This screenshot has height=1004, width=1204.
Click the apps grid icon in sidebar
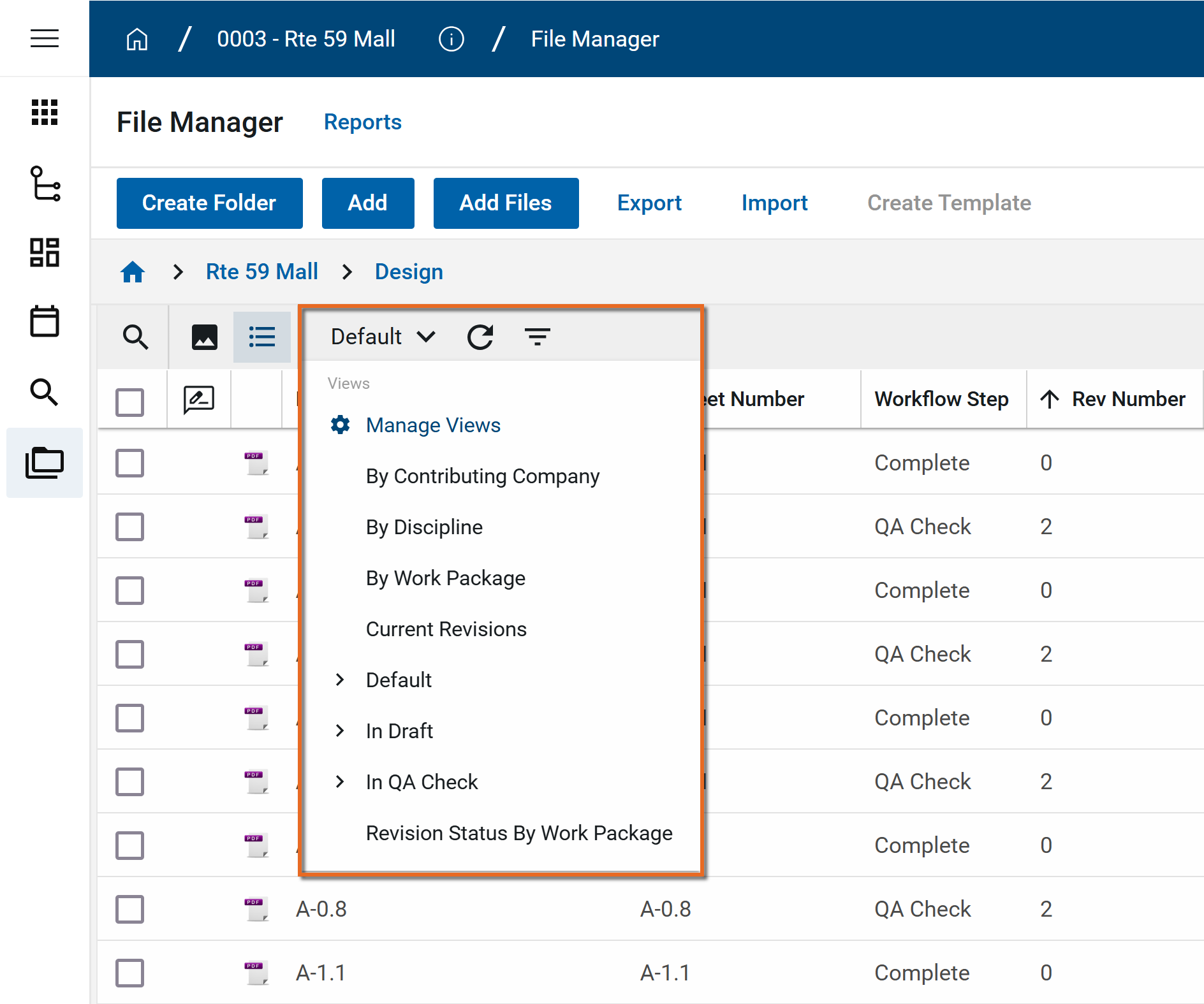point(45,113)
